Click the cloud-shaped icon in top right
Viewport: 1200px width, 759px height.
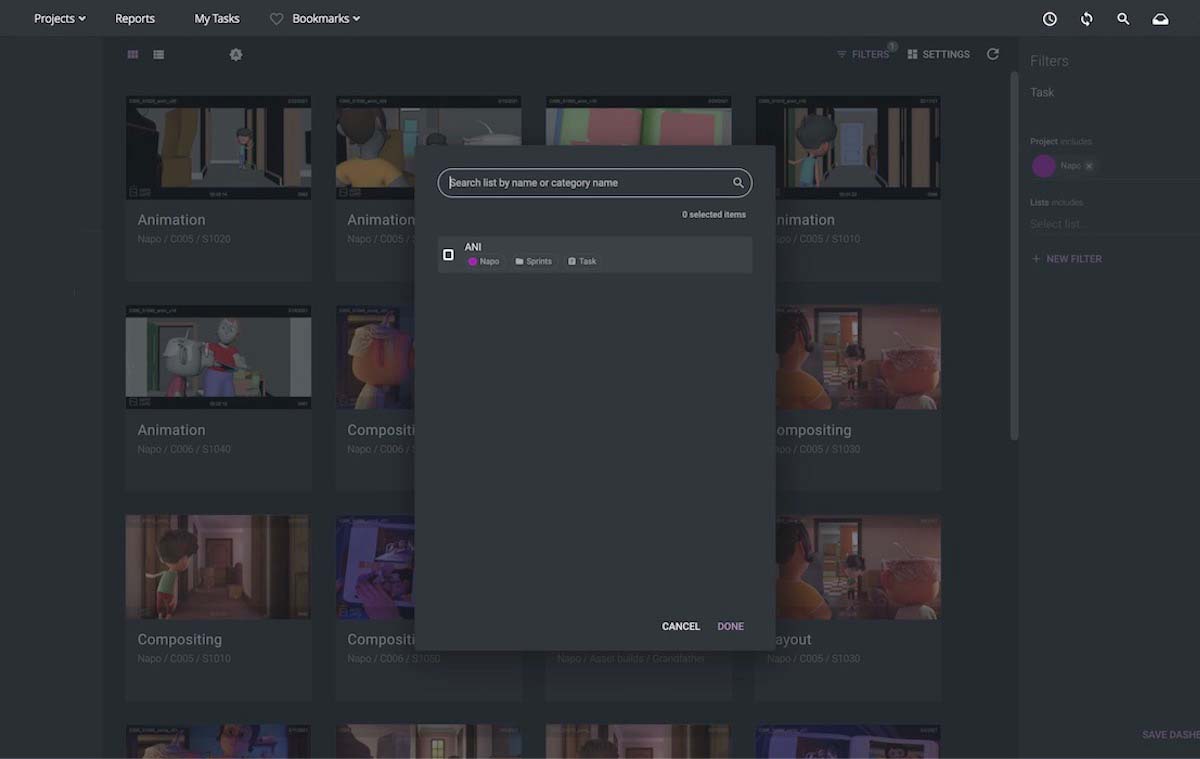[1160, 19]
